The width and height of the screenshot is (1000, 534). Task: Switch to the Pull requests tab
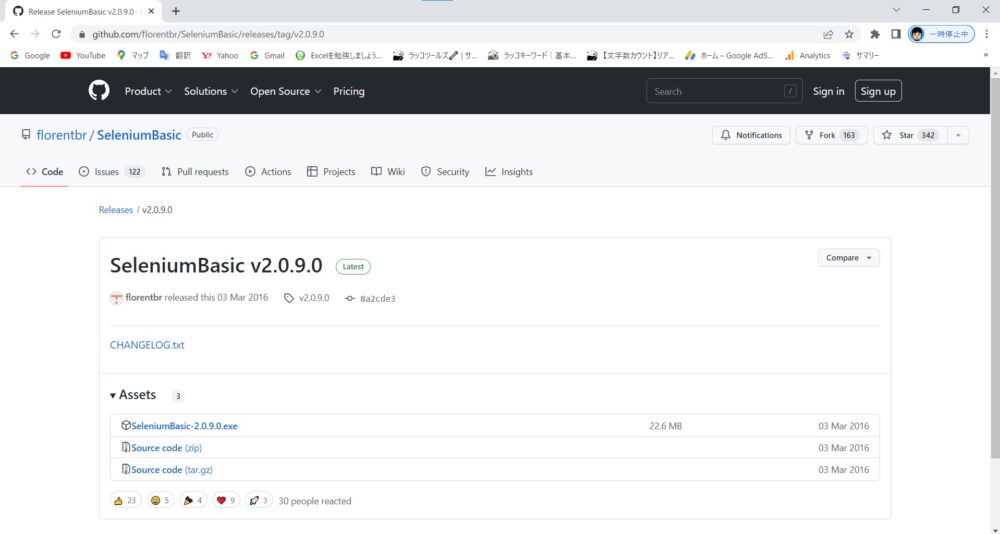tap(195, 172)
